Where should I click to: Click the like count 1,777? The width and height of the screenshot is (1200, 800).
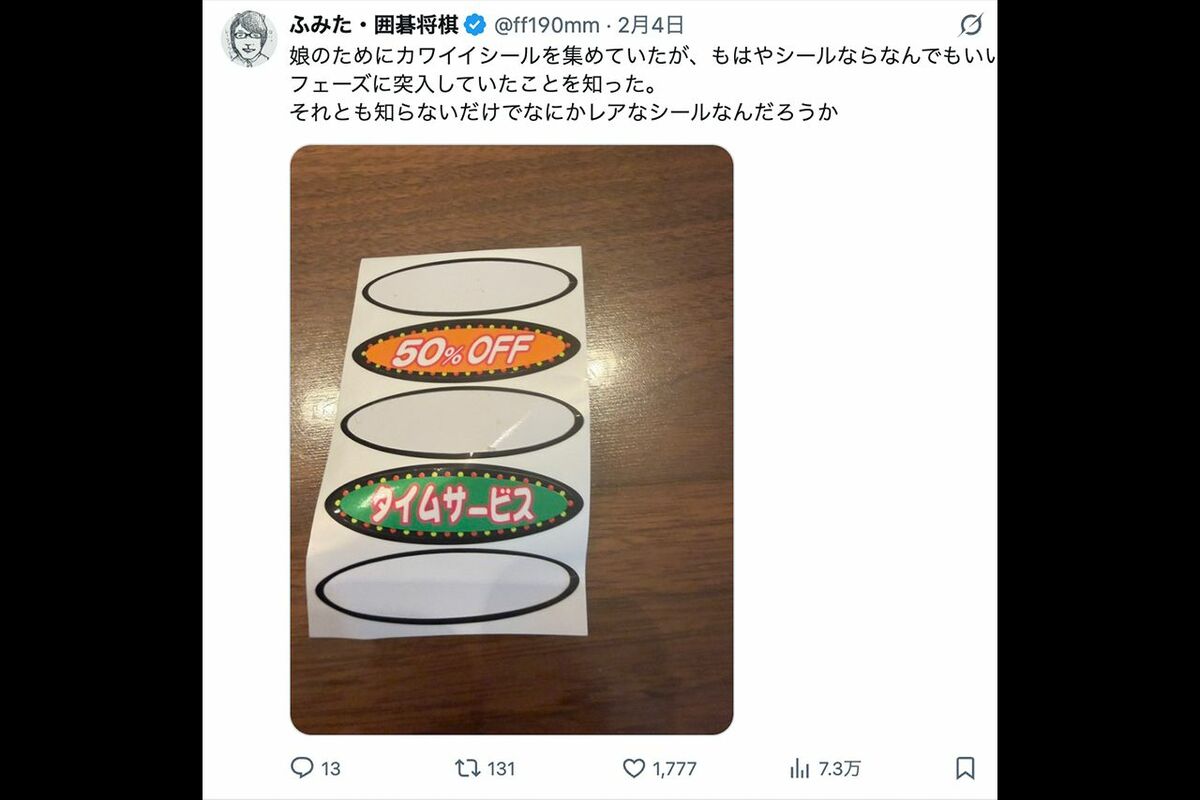(x=674, y=769)
